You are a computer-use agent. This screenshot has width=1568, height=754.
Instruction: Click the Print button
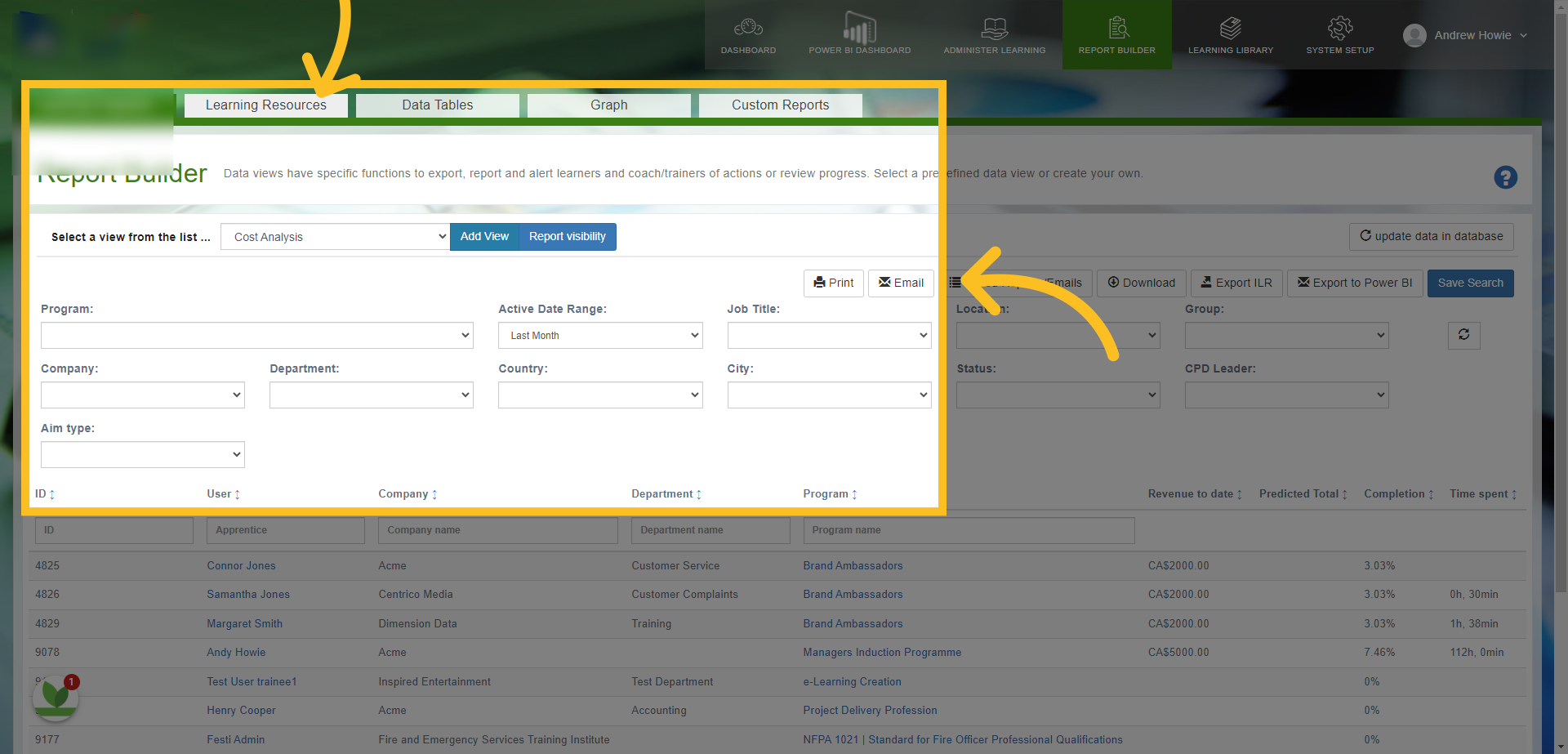[833, 283]
